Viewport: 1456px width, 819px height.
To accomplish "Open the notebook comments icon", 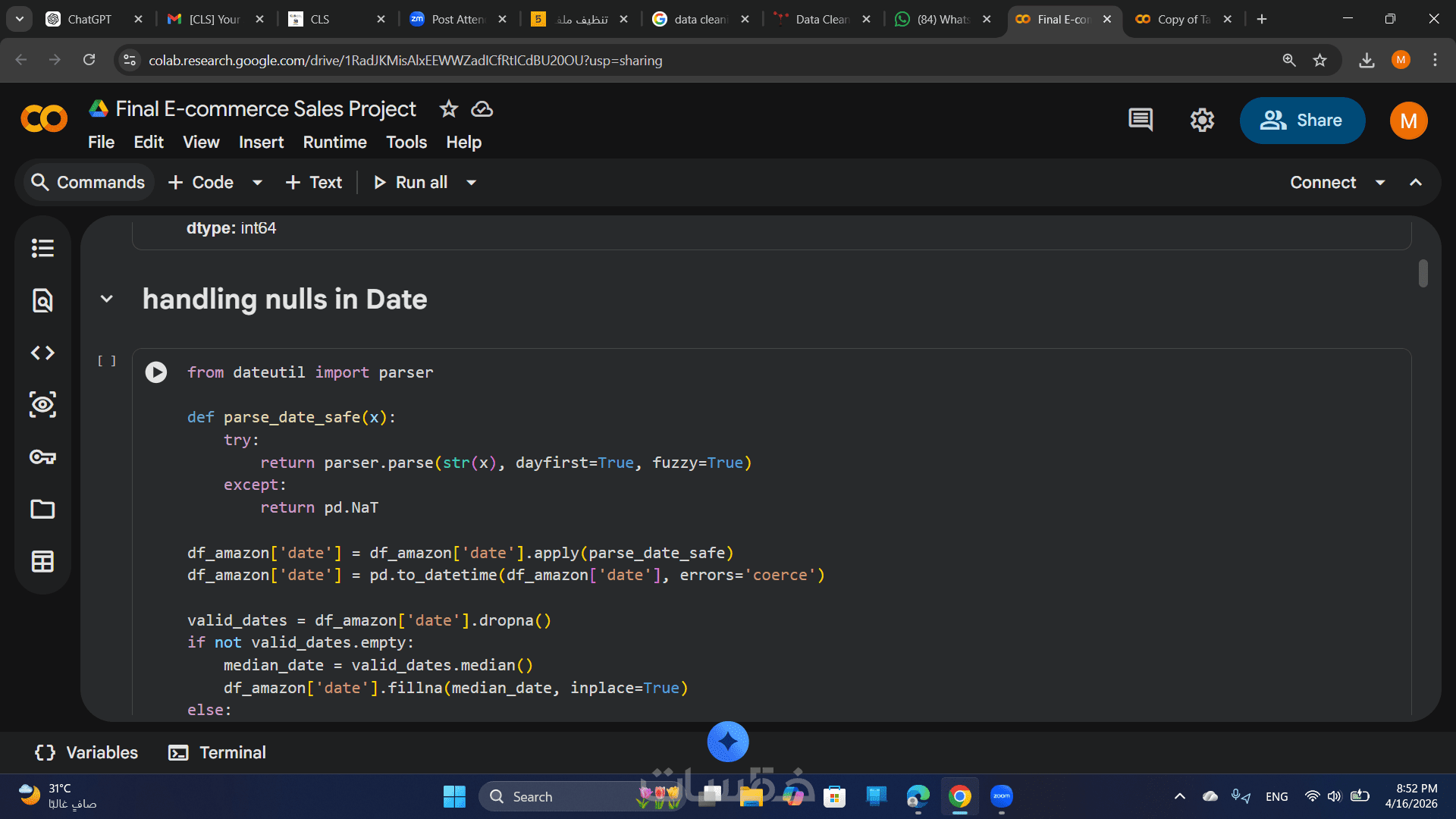I will [x=1140, y=120].
